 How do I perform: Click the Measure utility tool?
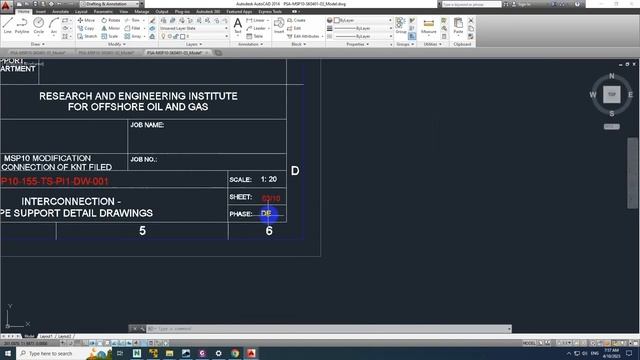coord(429,26)
